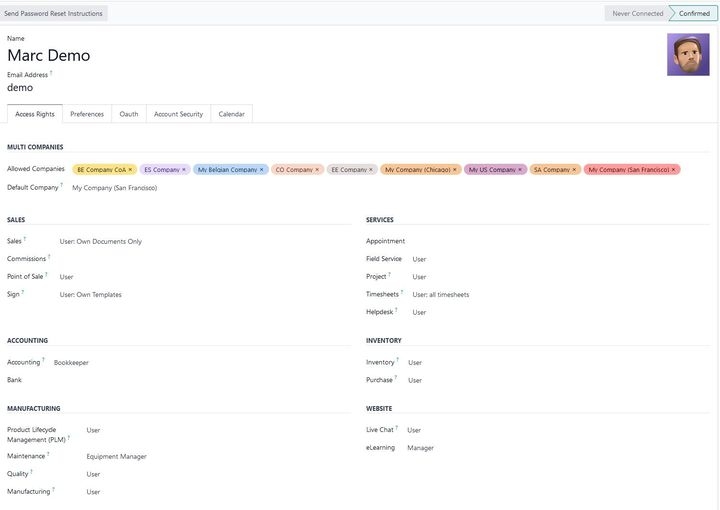Remove the CO Company tag
This screenshot has width=720, height=510.
click(317, 170)
